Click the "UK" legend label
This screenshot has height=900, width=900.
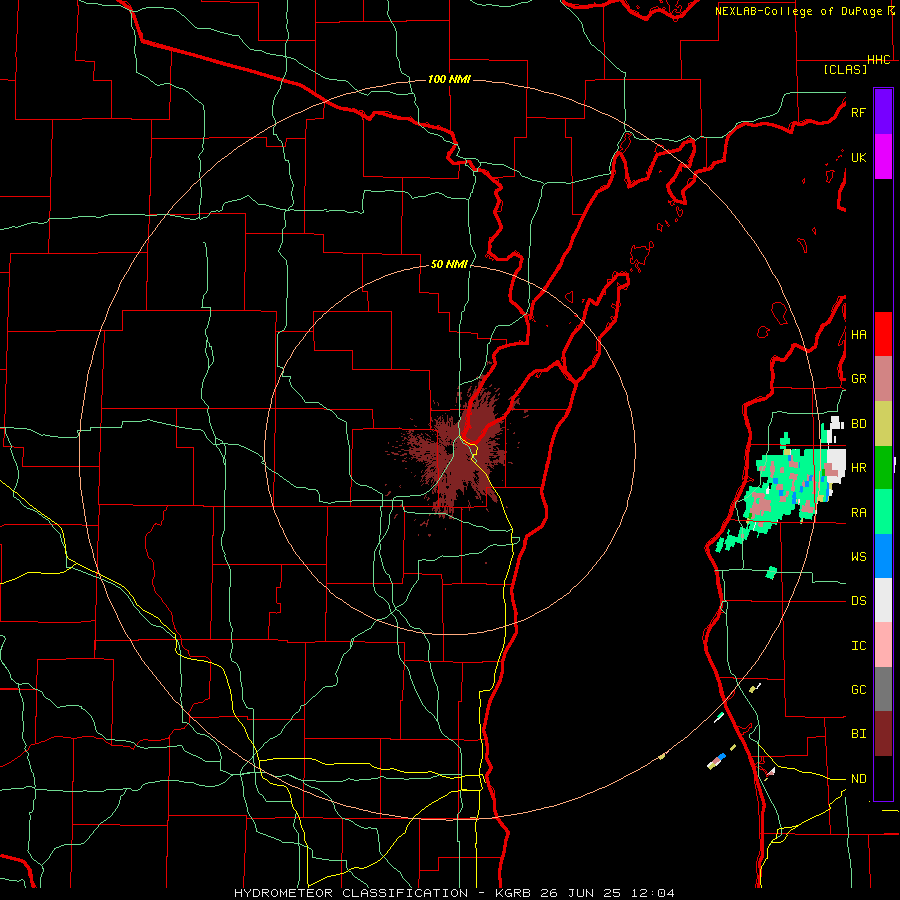[858, 158]
